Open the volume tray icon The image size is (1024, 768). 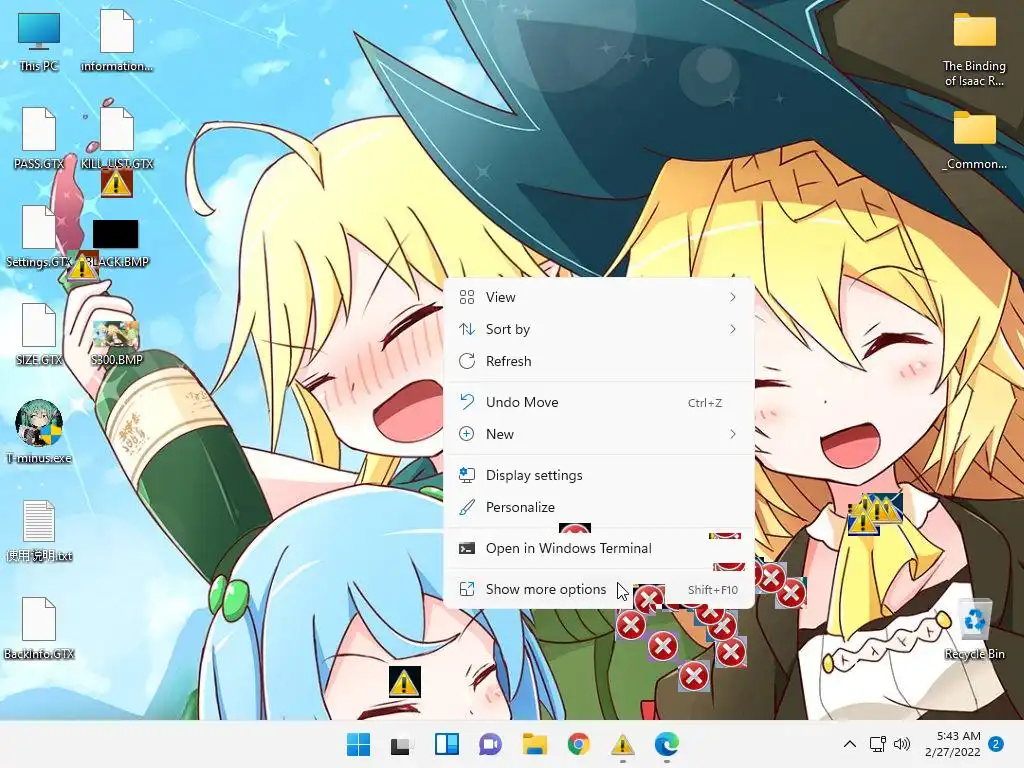coord(902,744)
